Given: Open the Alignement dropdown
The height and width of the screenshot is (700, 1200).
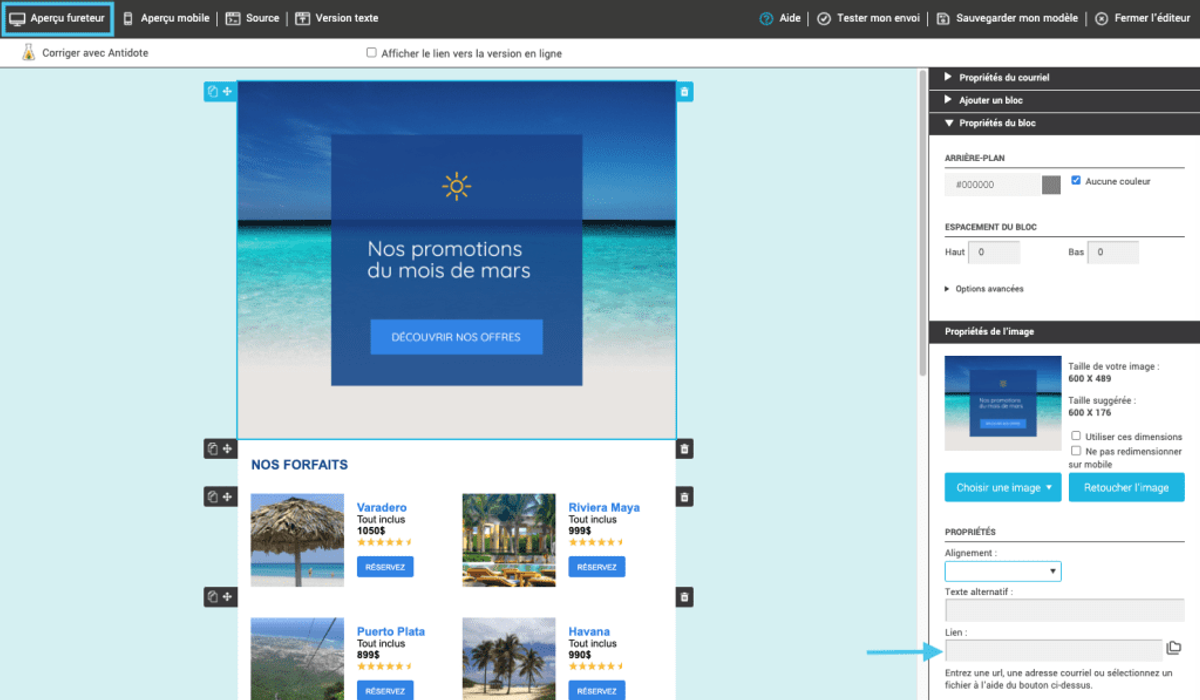Looking at the screenshot, I should [x=1003, y=571].
